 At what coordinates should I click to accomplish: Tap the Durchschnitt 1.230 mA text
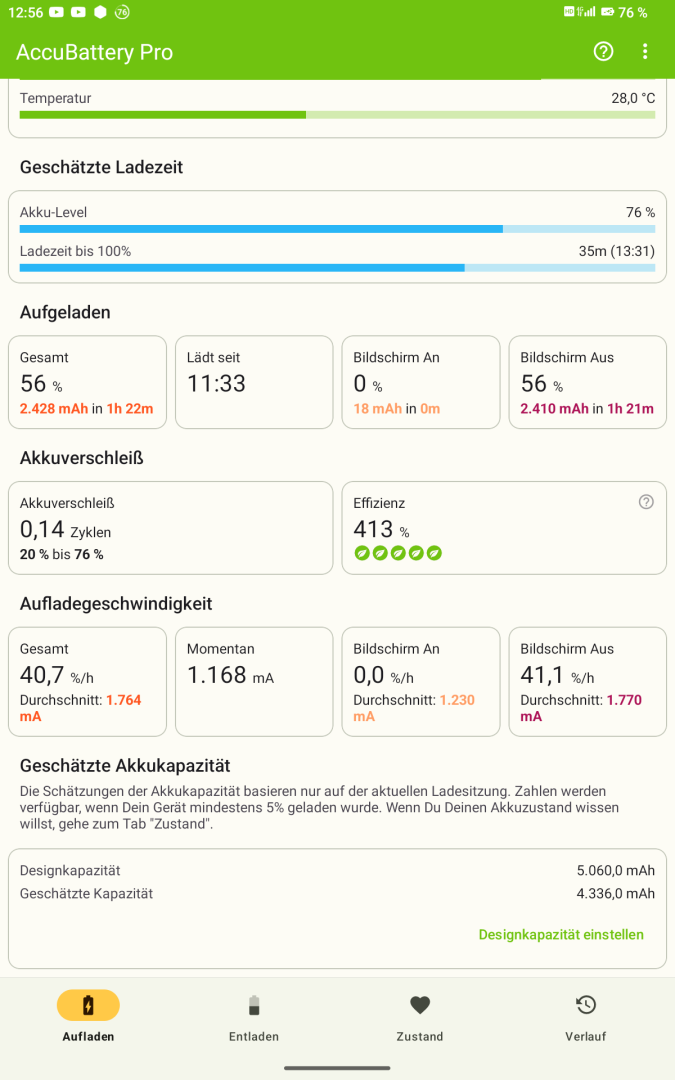(414, 708)
